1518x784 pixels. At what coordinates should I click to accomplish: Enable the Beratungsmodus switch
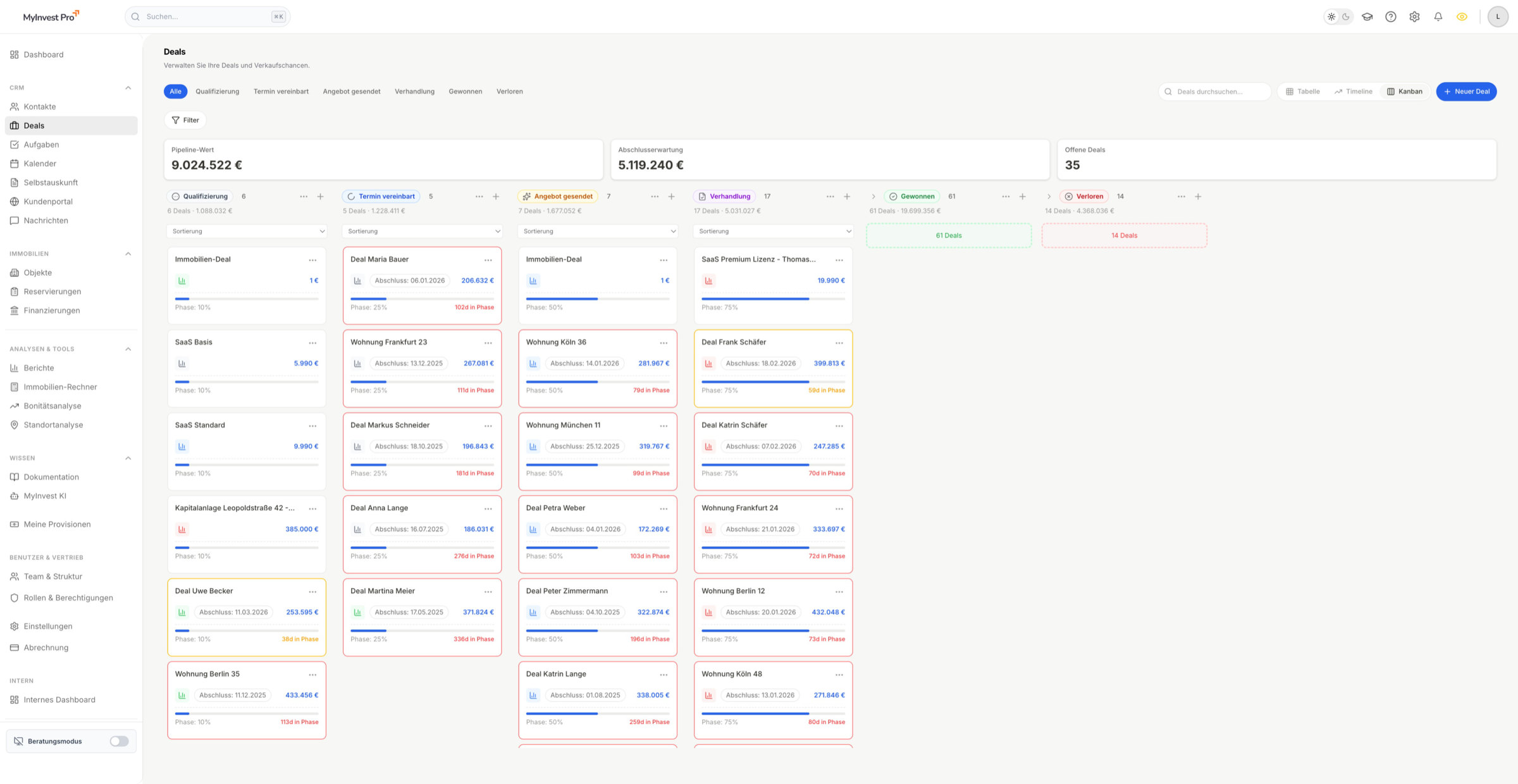pyautogui.click(x=118, y=740)
